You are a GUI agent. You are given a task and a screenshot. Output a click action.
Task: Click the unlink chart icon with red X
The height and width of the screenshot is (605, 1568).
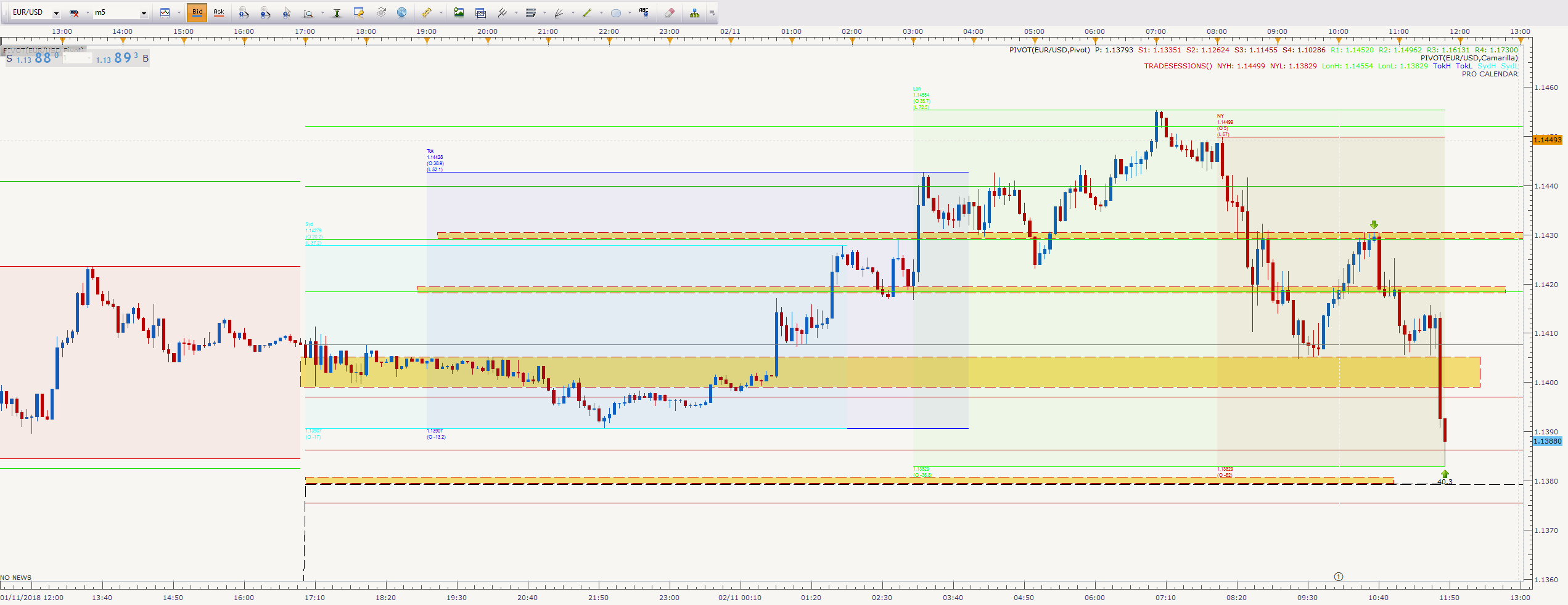click(x=74, y=12)
